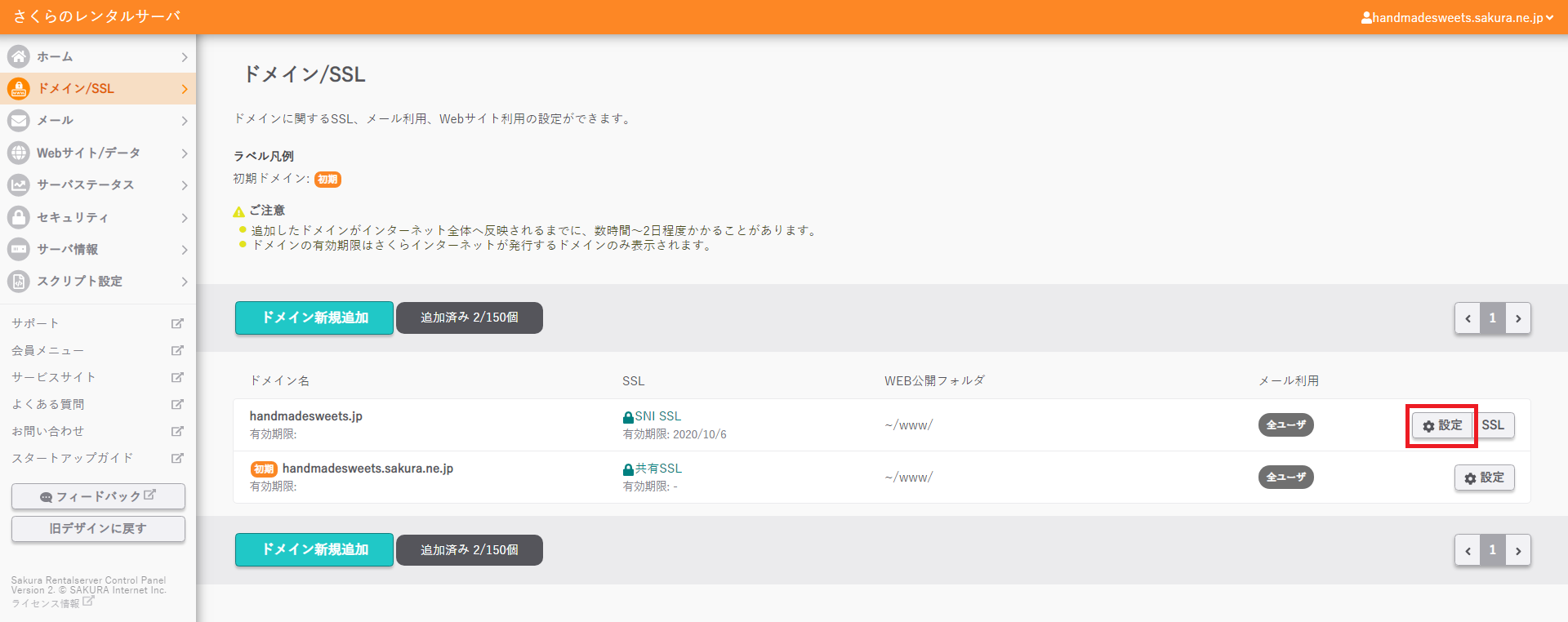Image resolution: width=1568 pixels, height=622 pixels.
Task: Open the 会員メニュー link
Action: click(47, 350)
